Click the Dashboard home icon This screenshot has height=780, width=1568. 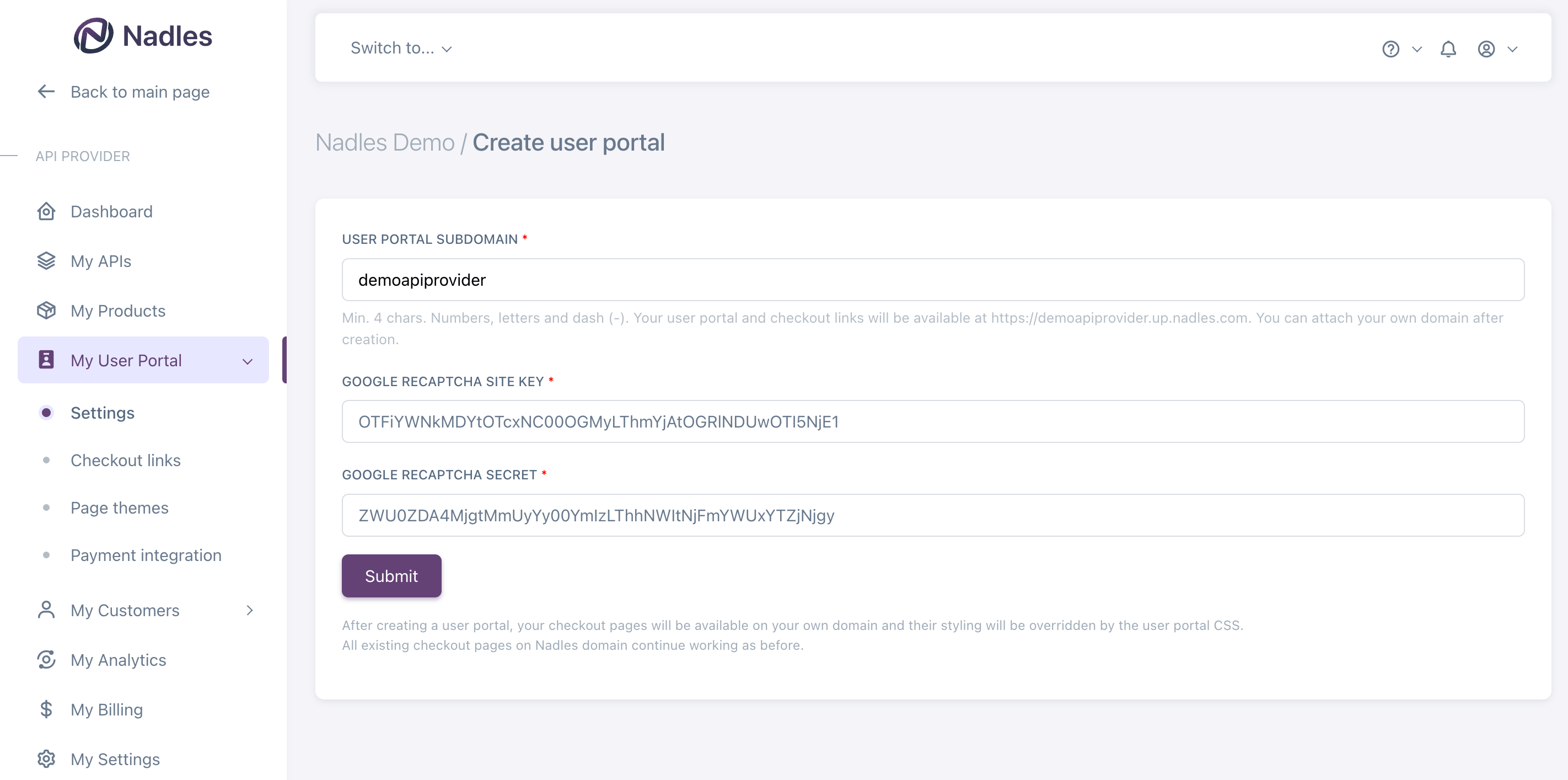(x=46, y=211)
